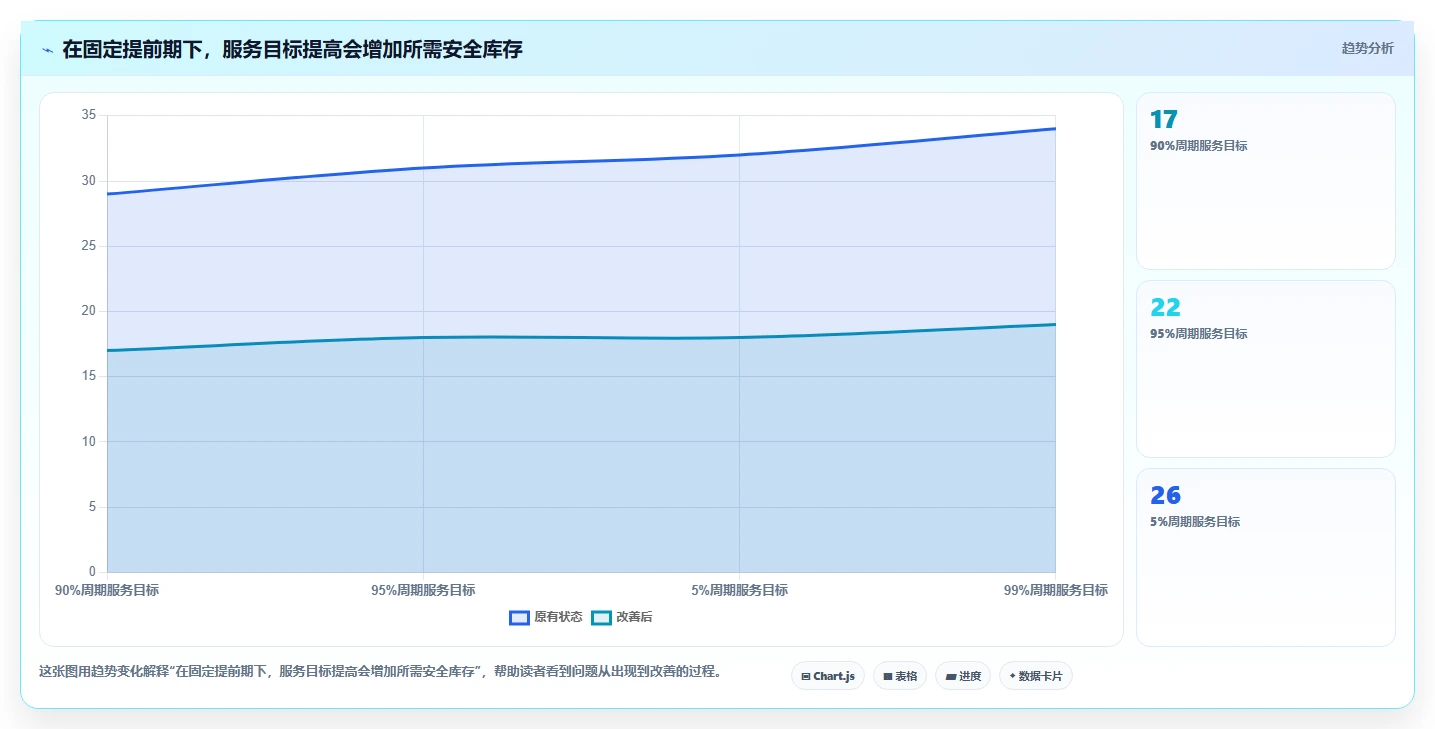Screen dimensions: 1435x729
Task: Click the y-axis value 35
Action: pos(88,115)
